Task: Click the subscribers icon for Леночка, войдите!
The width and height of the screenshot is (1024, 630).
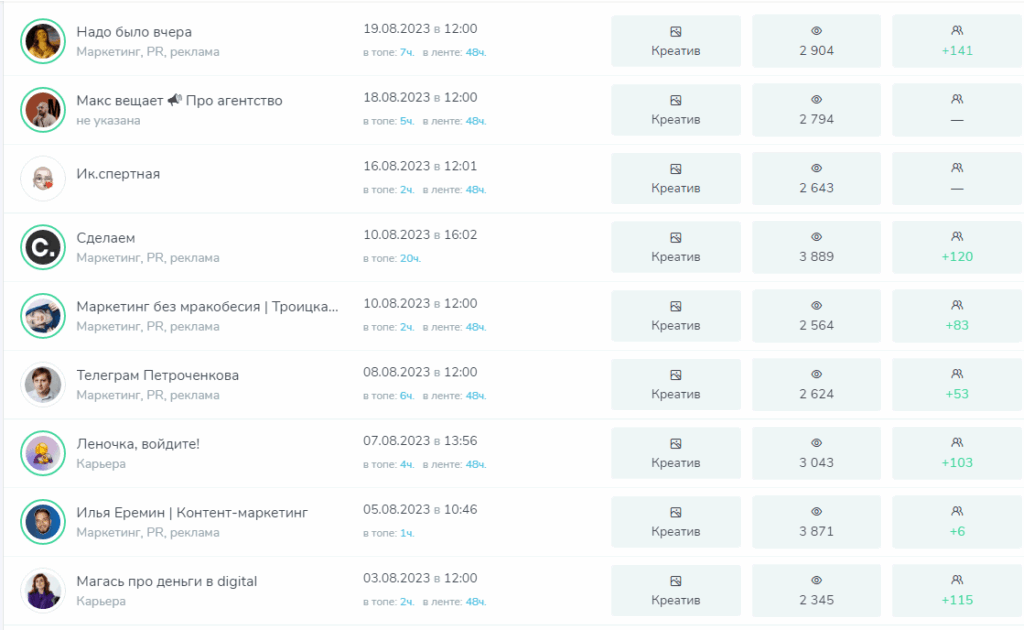Action: click(x=957, y=443)
